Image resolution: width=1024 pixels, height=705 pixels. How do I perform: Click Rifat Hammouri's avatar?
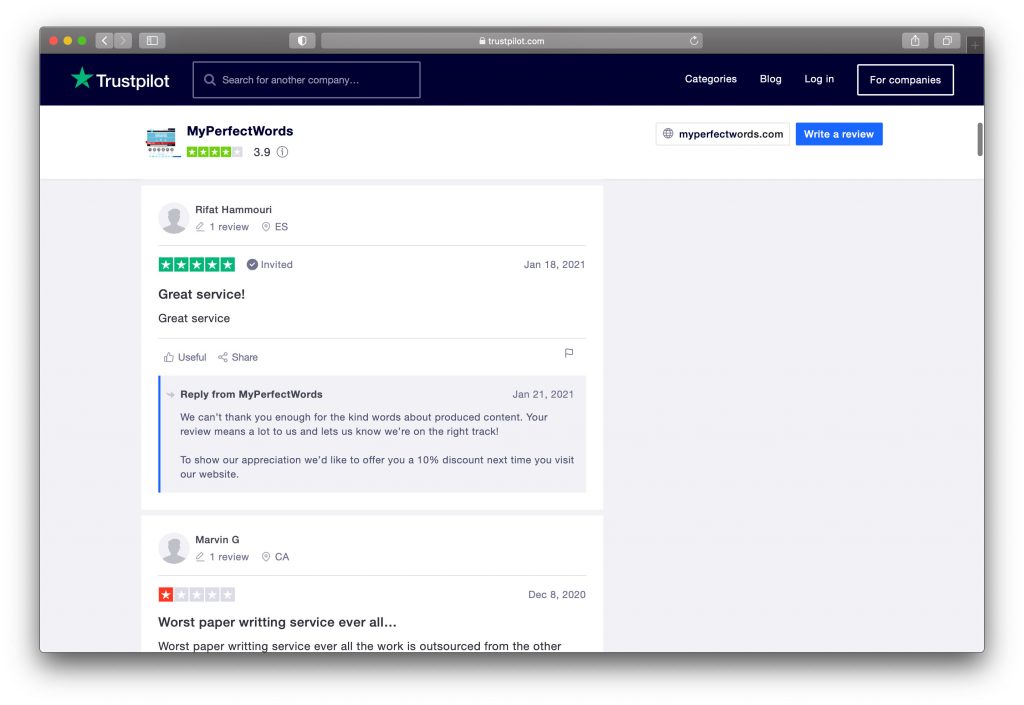coord(174,218)
